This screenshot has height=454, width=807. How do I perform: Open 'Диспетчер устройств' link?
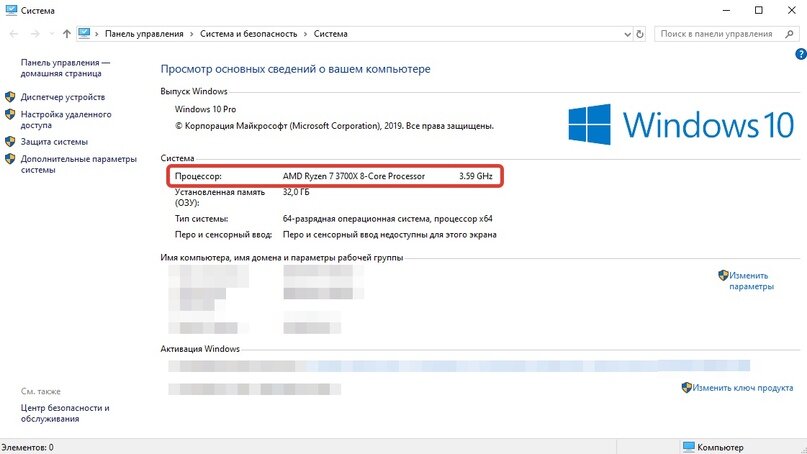63,97
